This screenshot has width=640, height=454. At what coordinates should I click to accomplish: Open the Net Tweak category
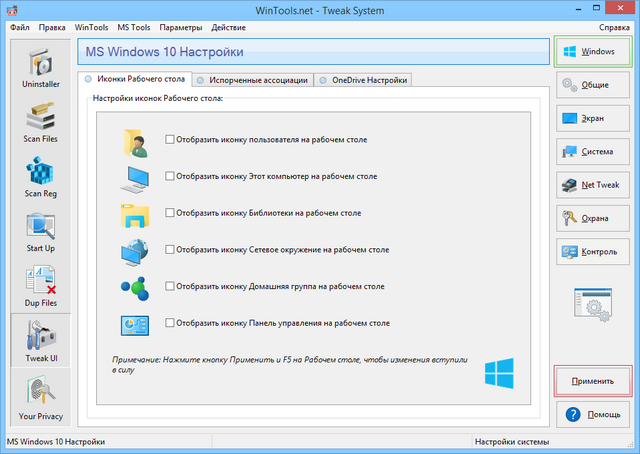(x=595, y=185)
